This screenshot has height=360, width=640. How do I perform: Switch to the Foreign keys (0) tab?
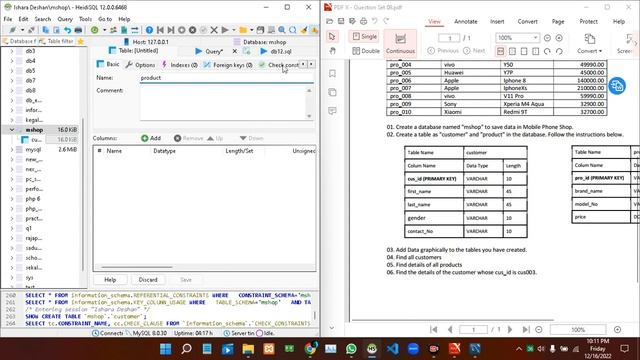tap(228, 64)
